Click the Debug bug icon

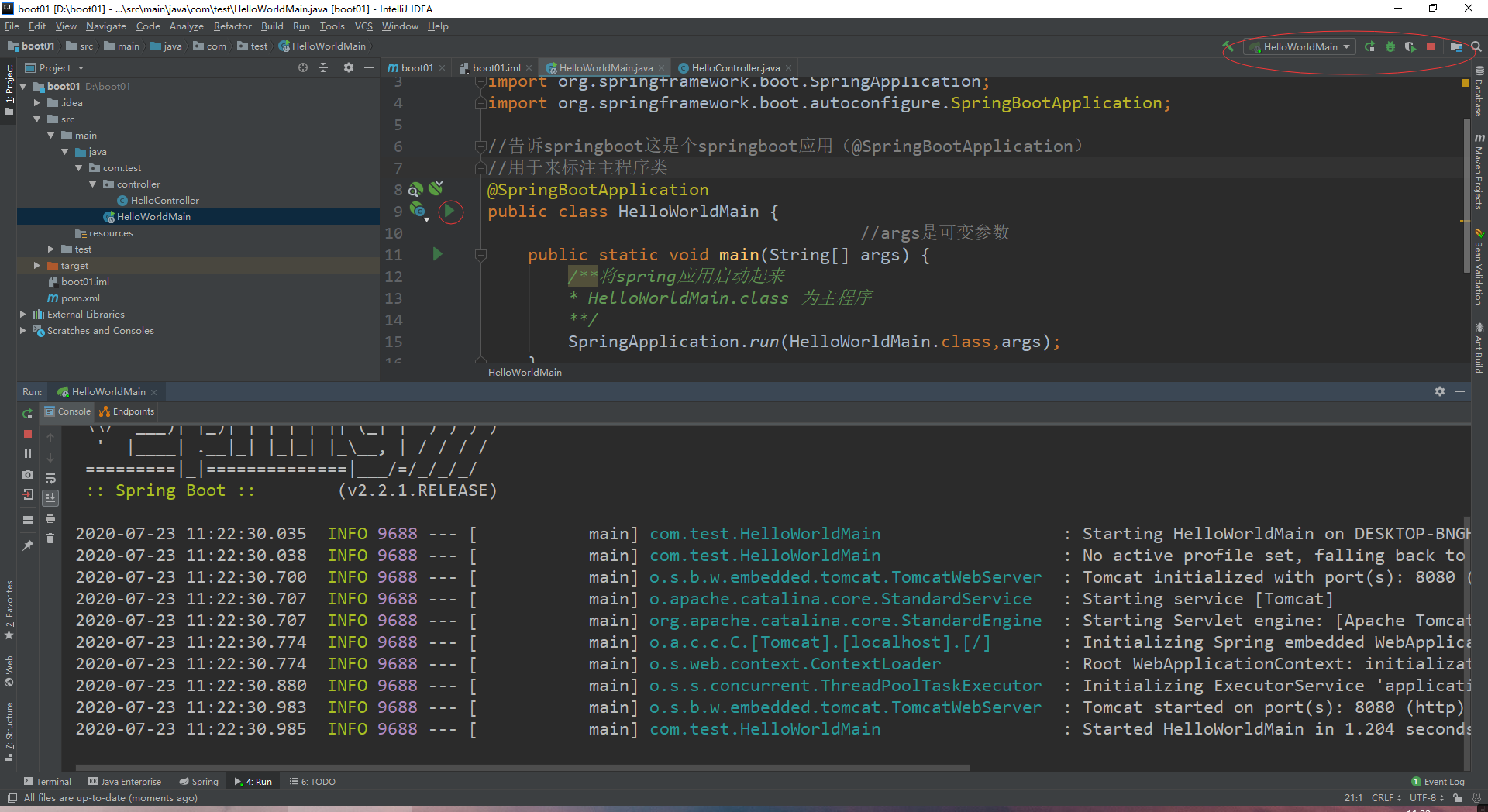click(1390, 46)
